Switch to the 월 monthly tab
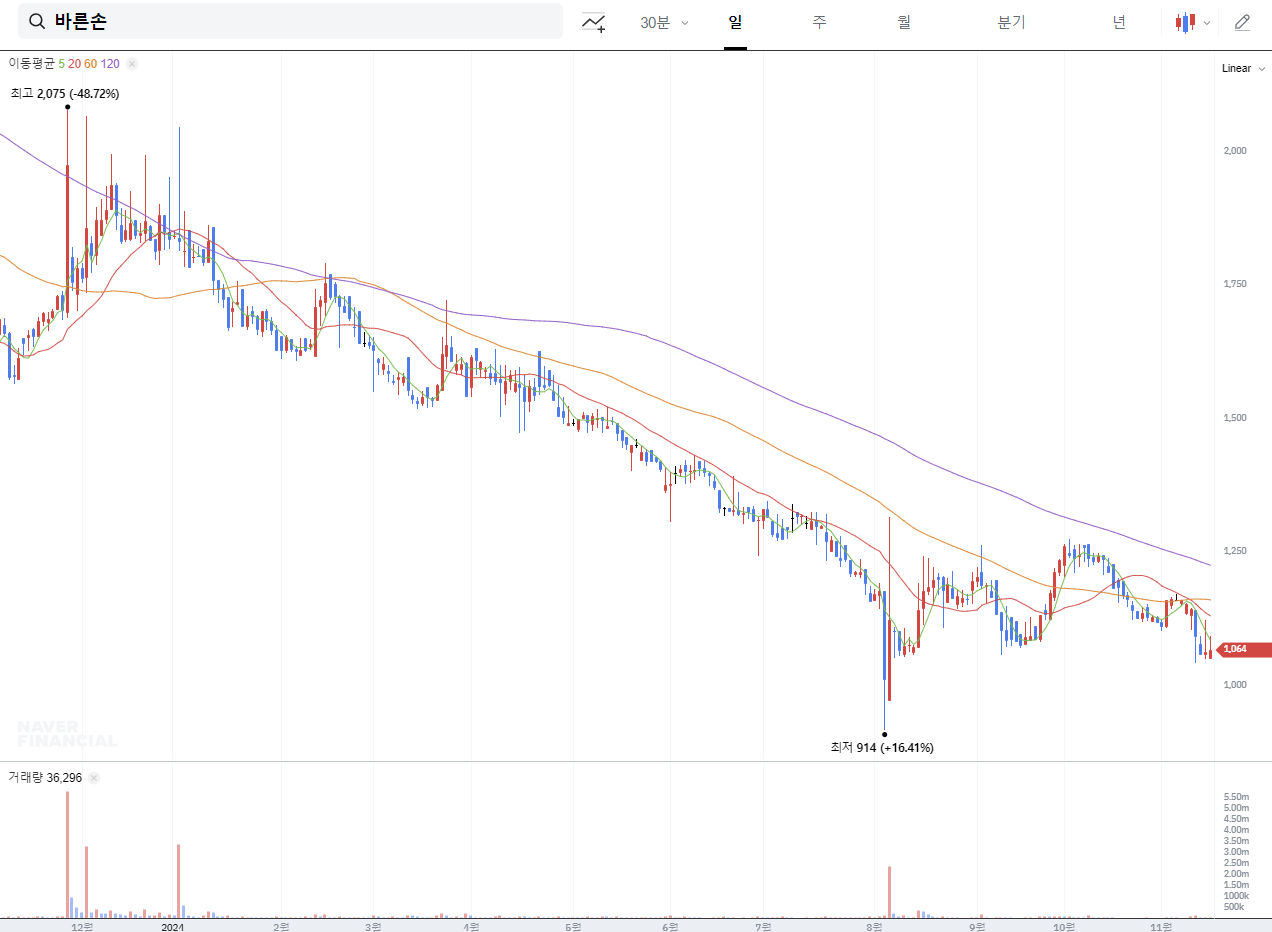The image size is (1272, 932). [904, 22]
